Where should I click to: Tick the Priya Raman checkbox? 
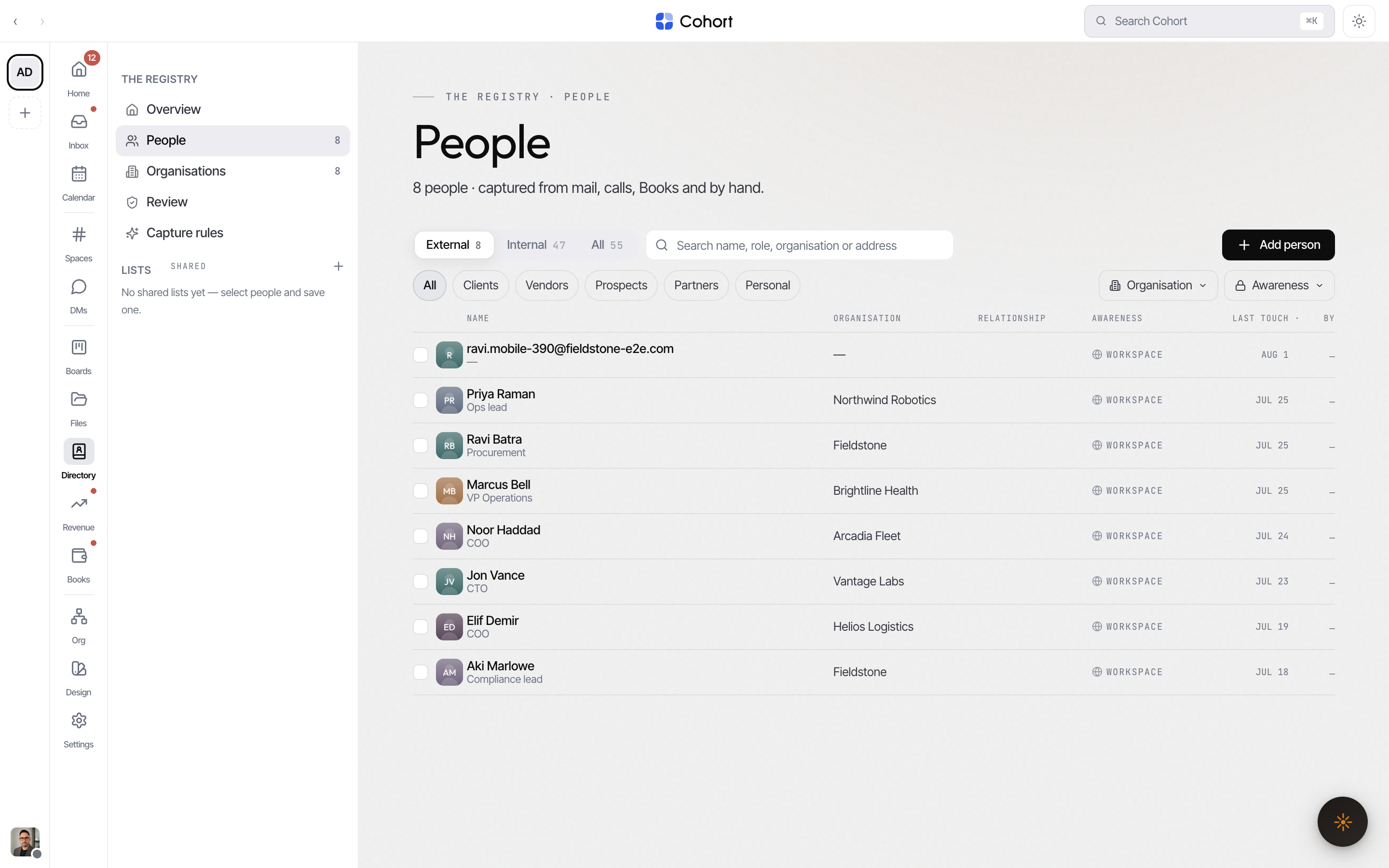(x=421, y=400)
